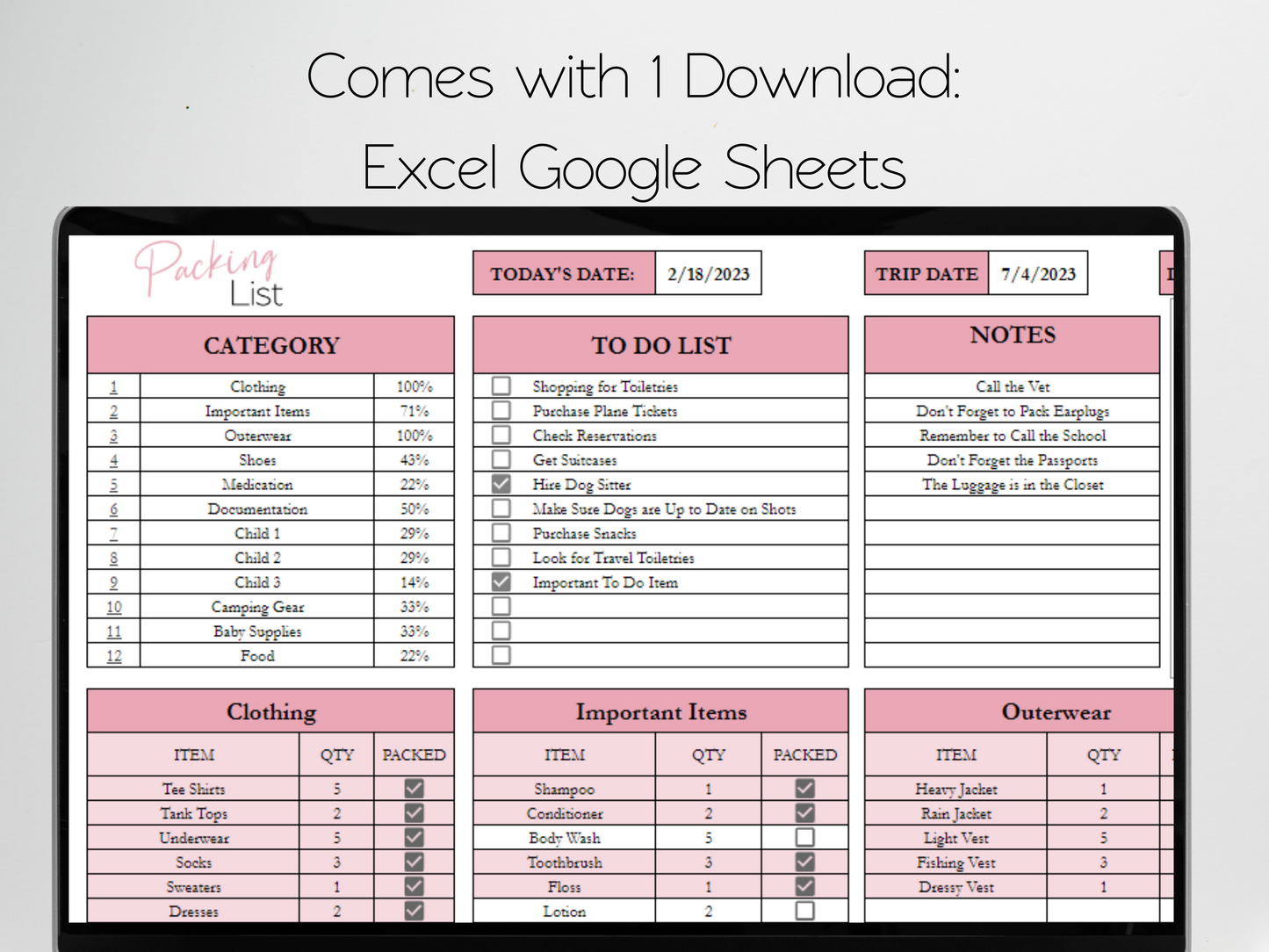Select the Heavy Jacket item cell
This screenshot has width=1269, height=952.
tap(955, 789)
